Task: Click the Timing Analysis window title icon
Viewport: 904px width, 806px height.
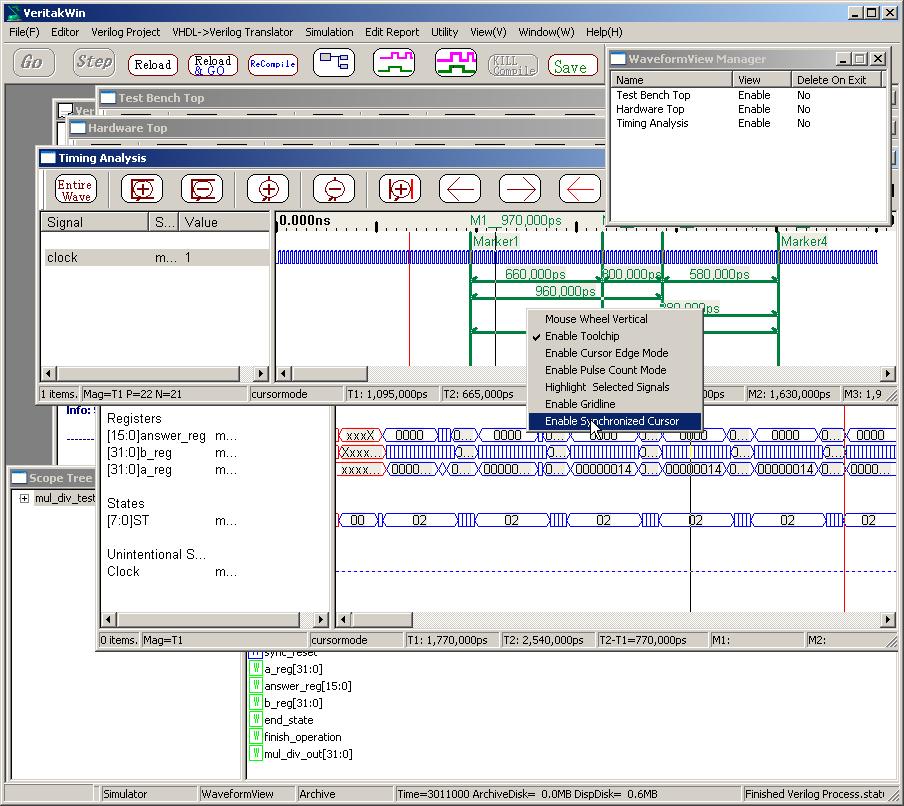Action: 48,157
